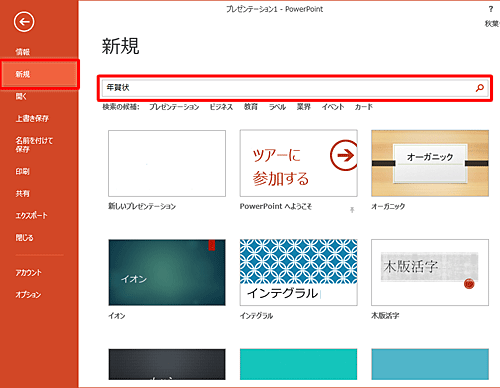Screen dimensions: 500x388
Task: Select the イオン template thumbnail
Action: tap(167, 272)
